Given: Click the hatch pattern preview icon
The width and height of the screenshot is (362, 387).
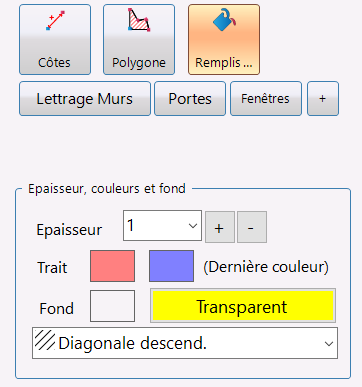Looking at the screenshot, I should pyautogui.click(x=45, y=340).
